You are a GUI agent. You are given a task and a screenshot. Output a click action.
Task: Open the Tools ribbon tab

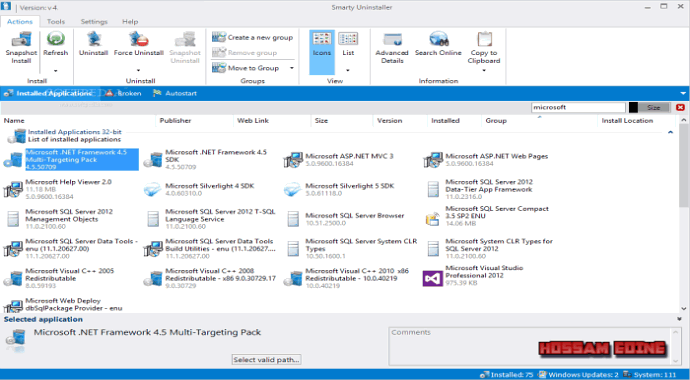(56, 22)
